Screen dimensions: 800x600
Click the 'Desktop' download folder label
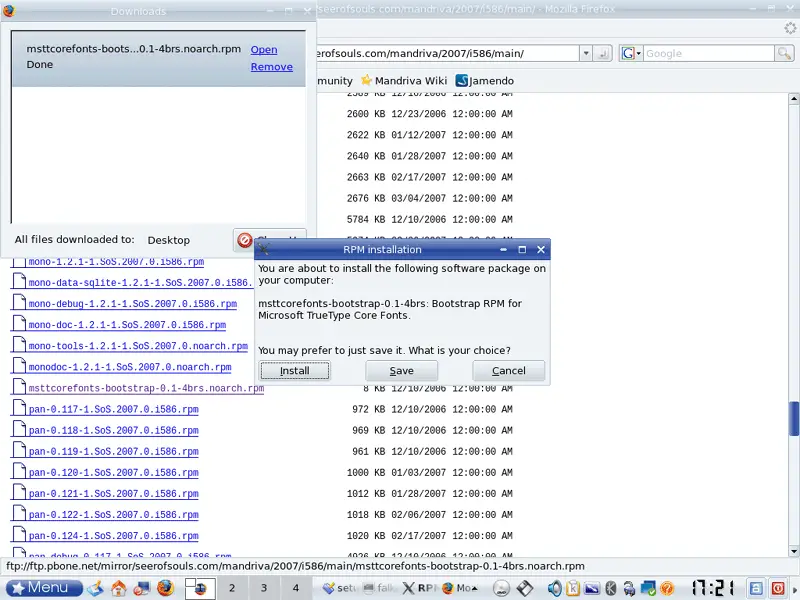168,240
